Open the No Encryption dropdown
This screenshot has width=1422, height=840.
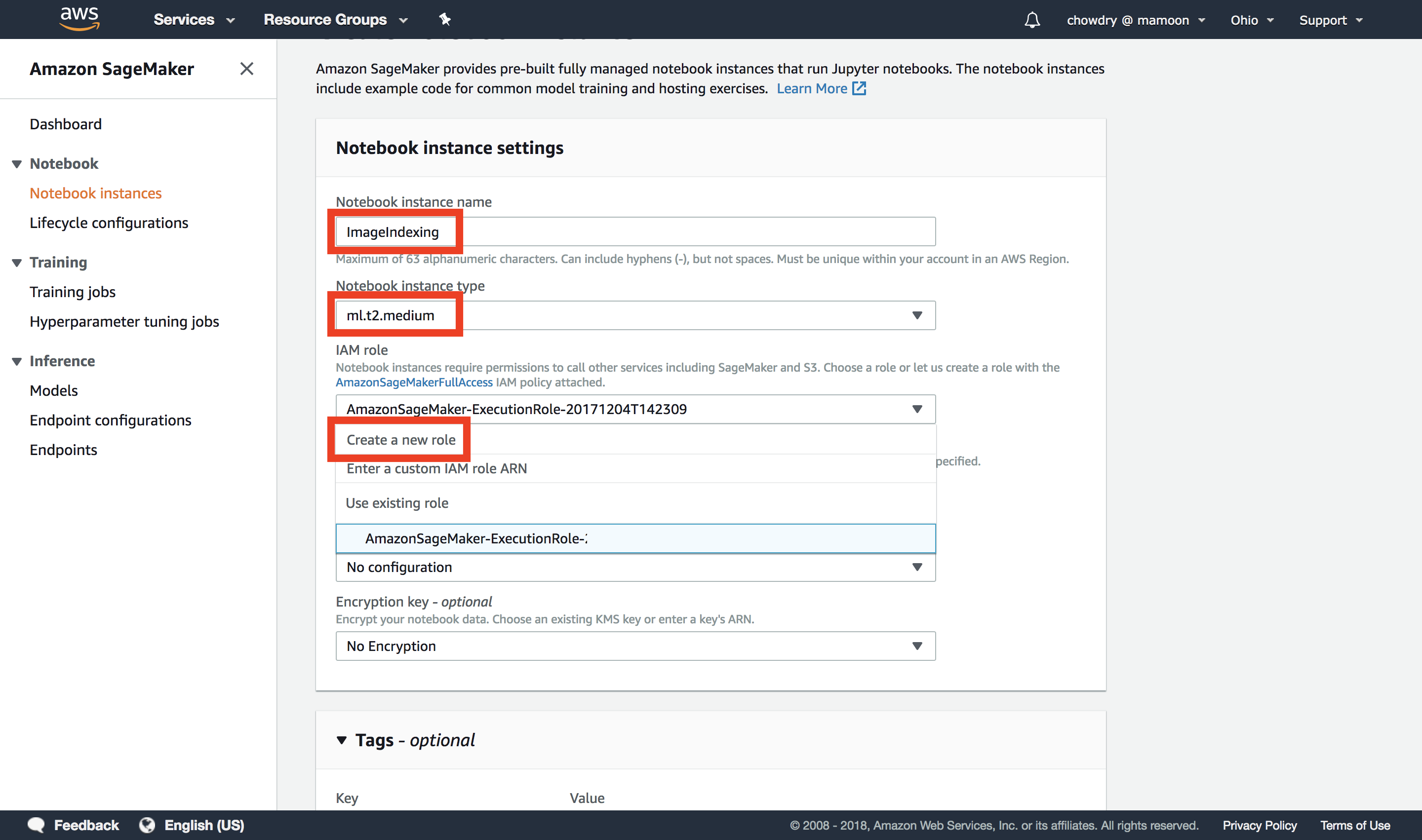point(918,645)
